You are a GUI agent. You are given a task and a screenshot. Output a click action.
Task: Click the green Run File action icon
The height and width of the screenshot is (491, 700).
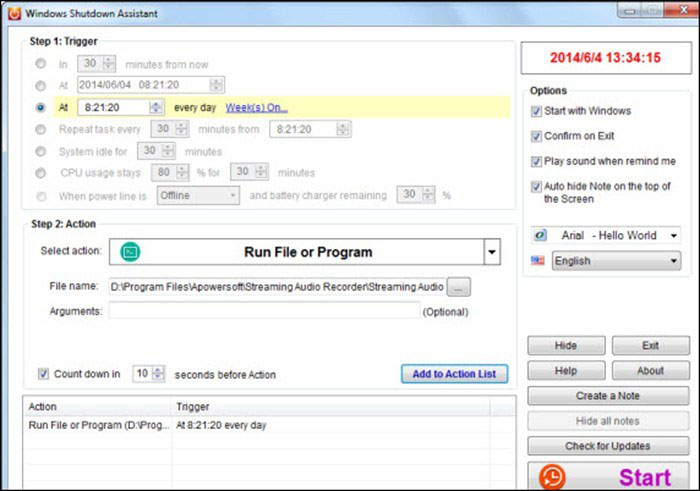130,252
